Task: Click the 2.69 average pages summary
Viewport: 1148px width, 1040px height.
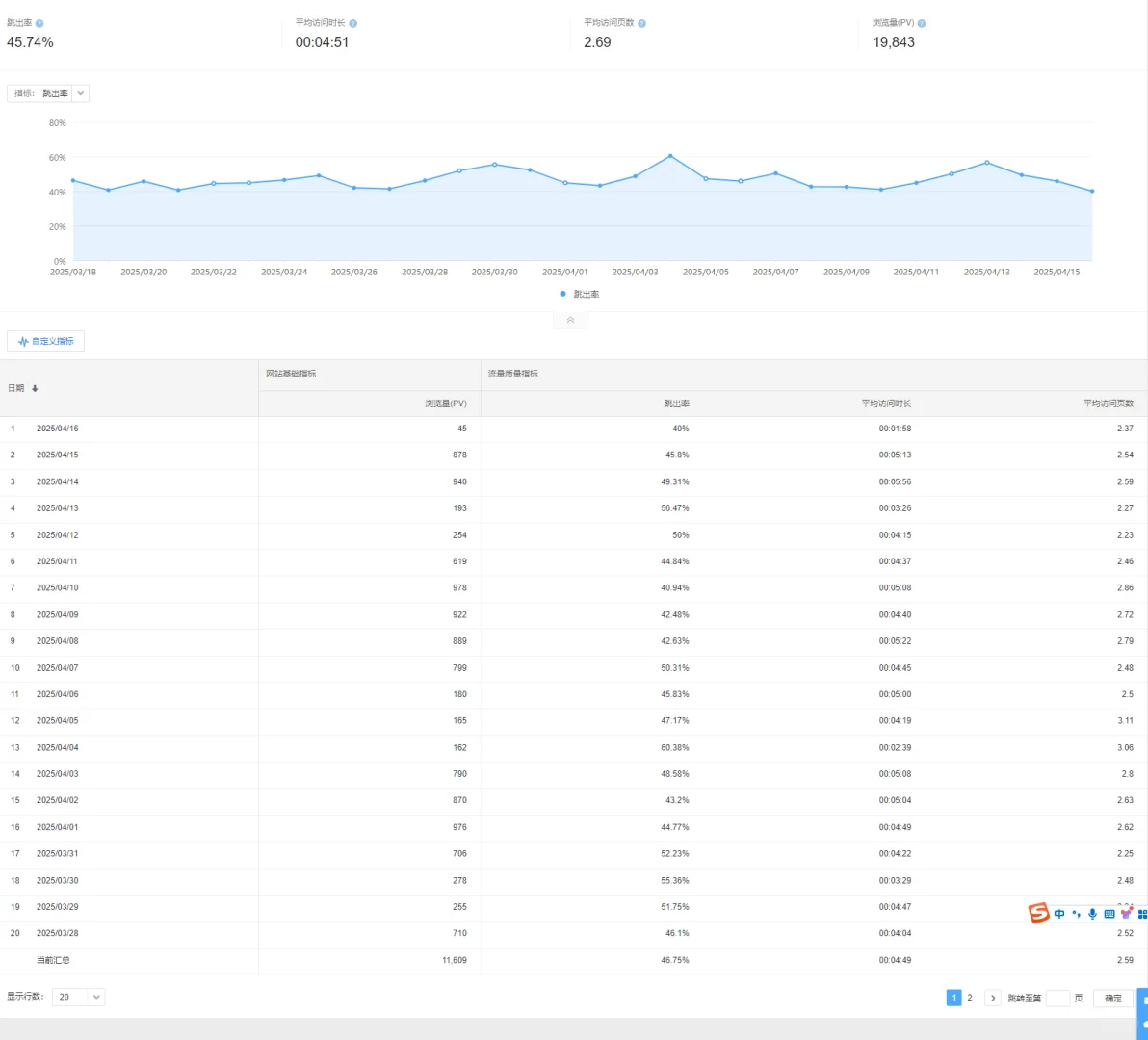Action: (597, 42)
